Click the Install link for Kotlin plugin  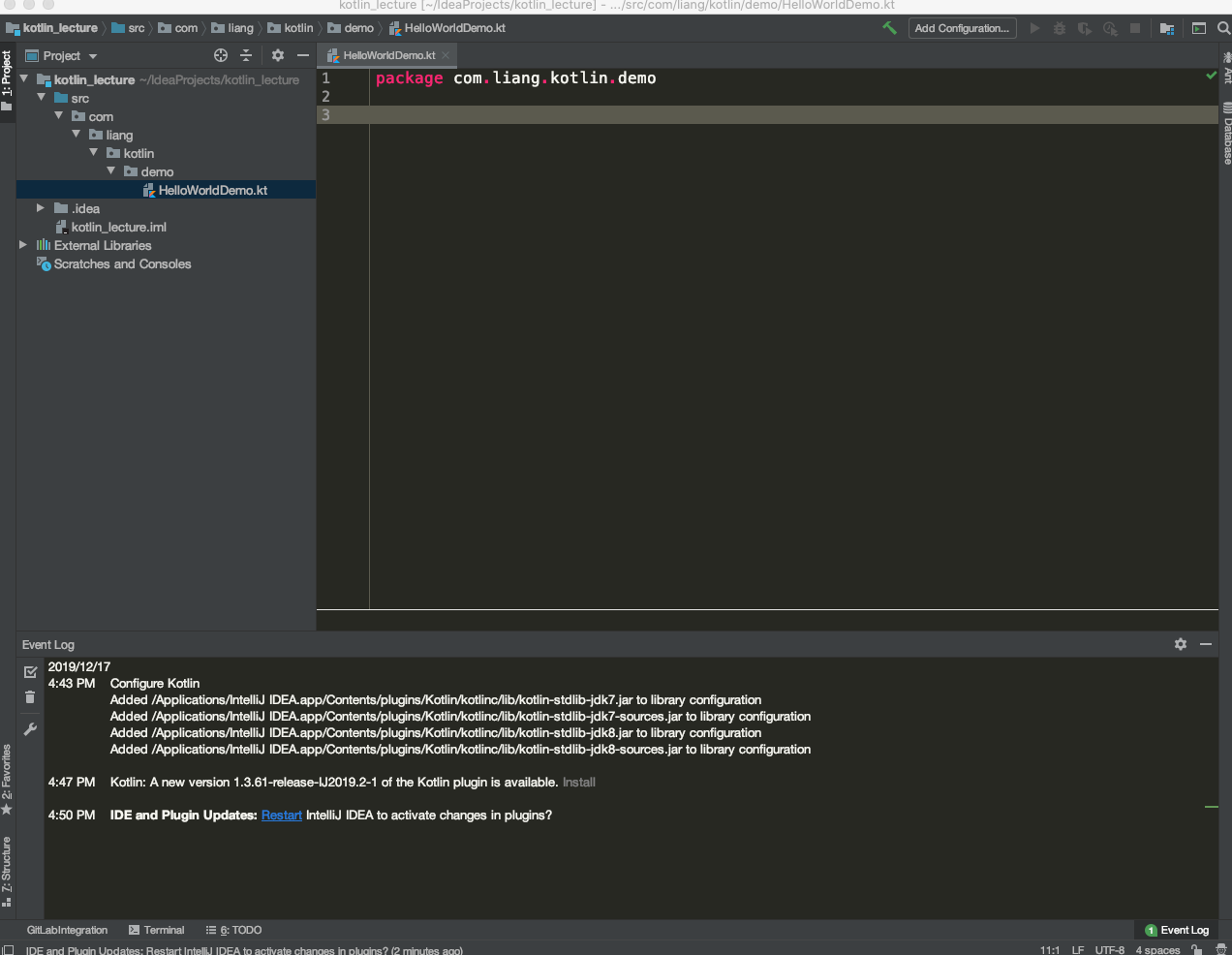(579, 782)
